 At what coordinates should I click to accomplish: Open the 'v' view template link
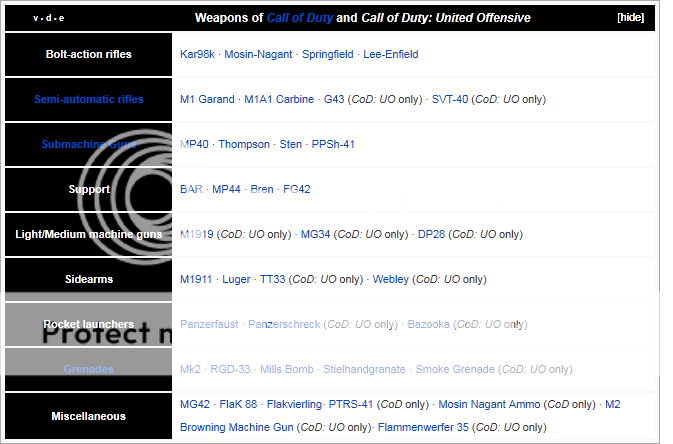[x=35, y=18]
